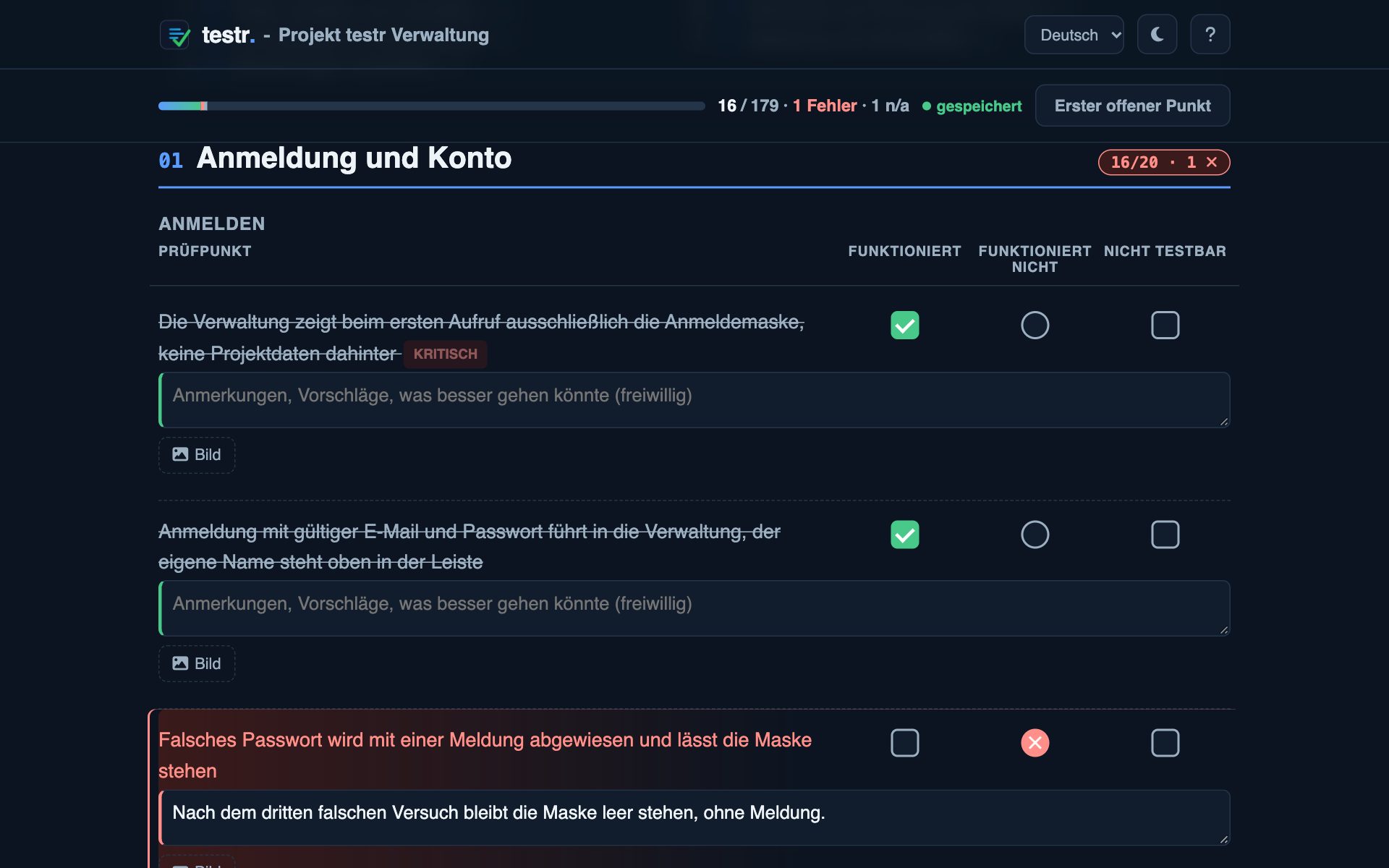1389x868 pixels.
Task: Click the Anmeldung und Konto heading
Action: (x=354, y=158)
